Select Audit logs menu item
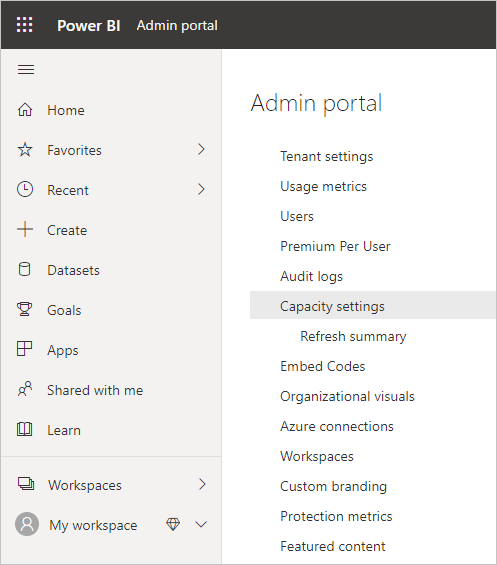The width and height of the screenshot is (497, 565). (x=311, y=277)
